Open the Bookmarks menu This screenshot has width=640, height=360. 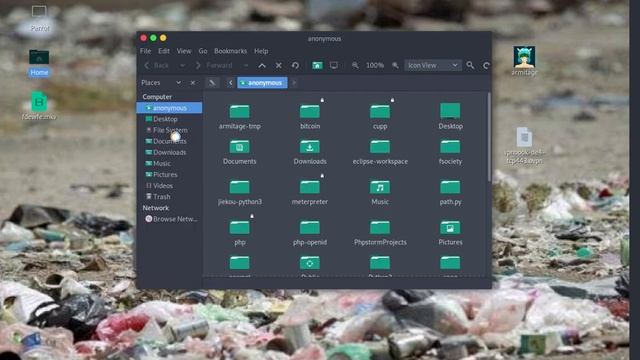click(230, 51)
